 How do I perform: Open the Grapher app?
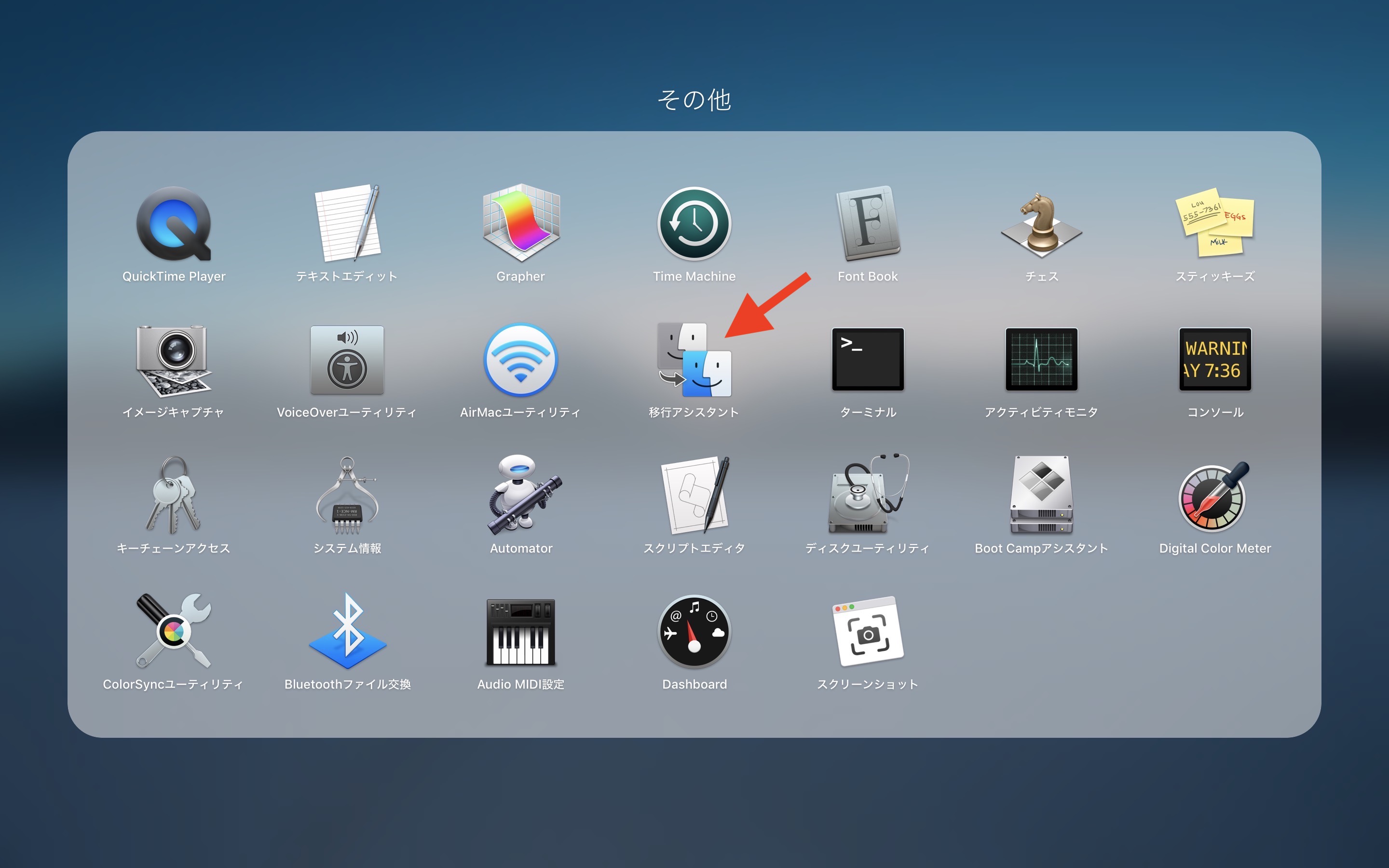(520, 223)
